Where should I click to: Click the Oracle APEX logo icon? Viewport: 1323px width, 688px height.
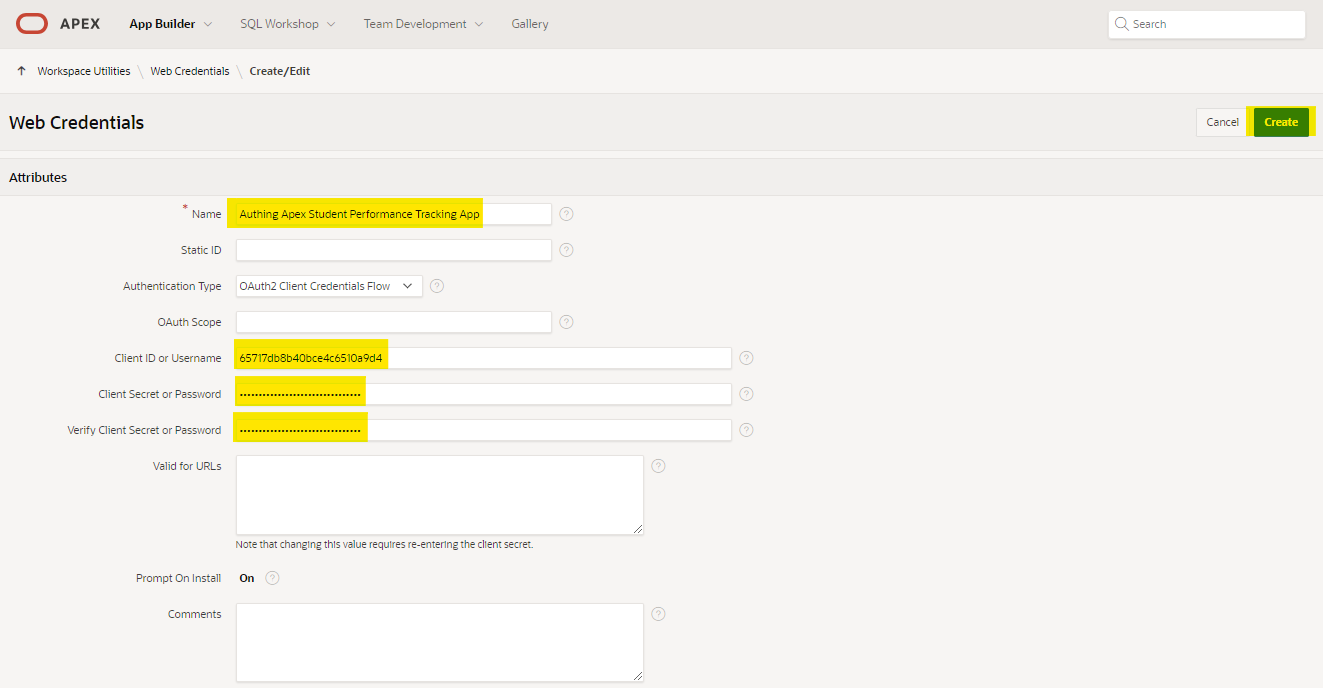point(32,24)
